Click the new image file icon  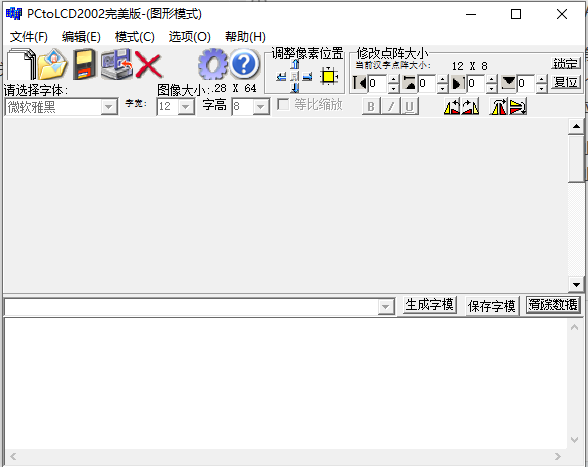pos(21,64)
